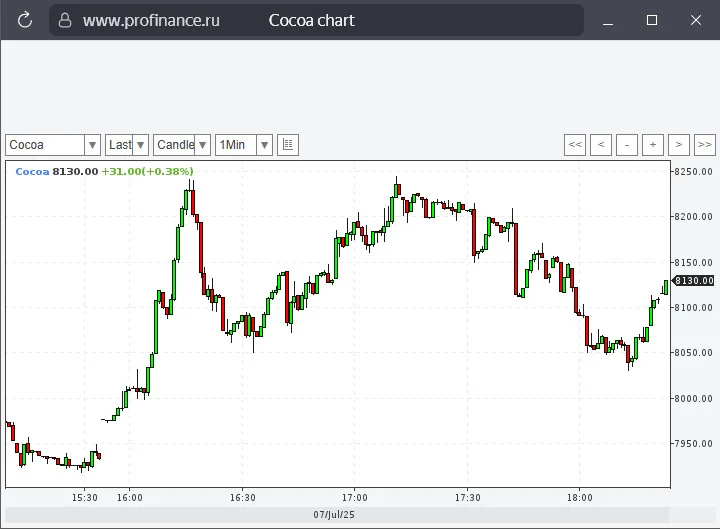Image resolution: width=720 pixels, height=529 pixels.
Task: Select the Cocoa instrument name field
Action: (45, 145)
